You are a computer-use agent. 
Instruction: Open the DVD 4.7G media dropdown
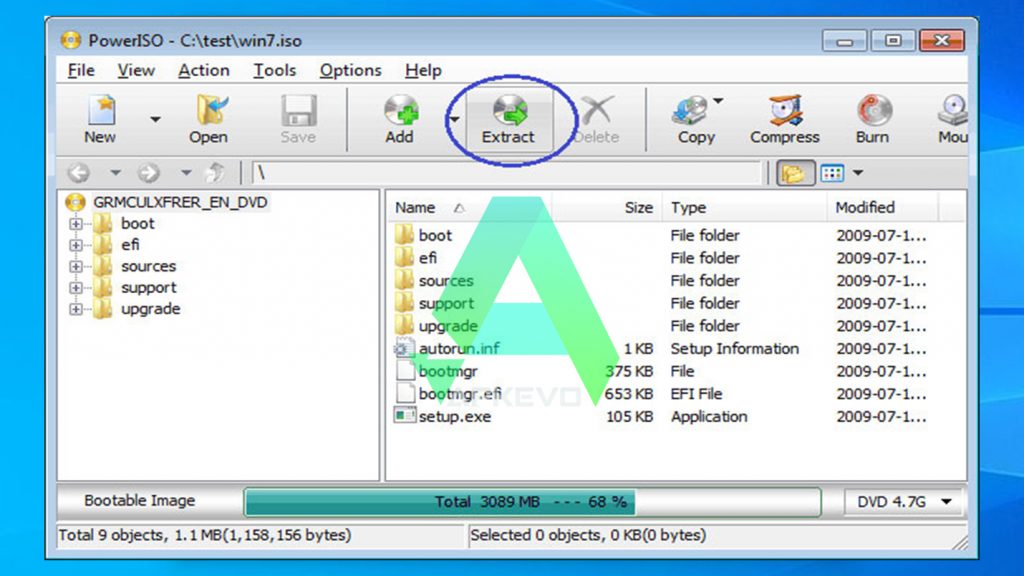click(x=904, y=502)
